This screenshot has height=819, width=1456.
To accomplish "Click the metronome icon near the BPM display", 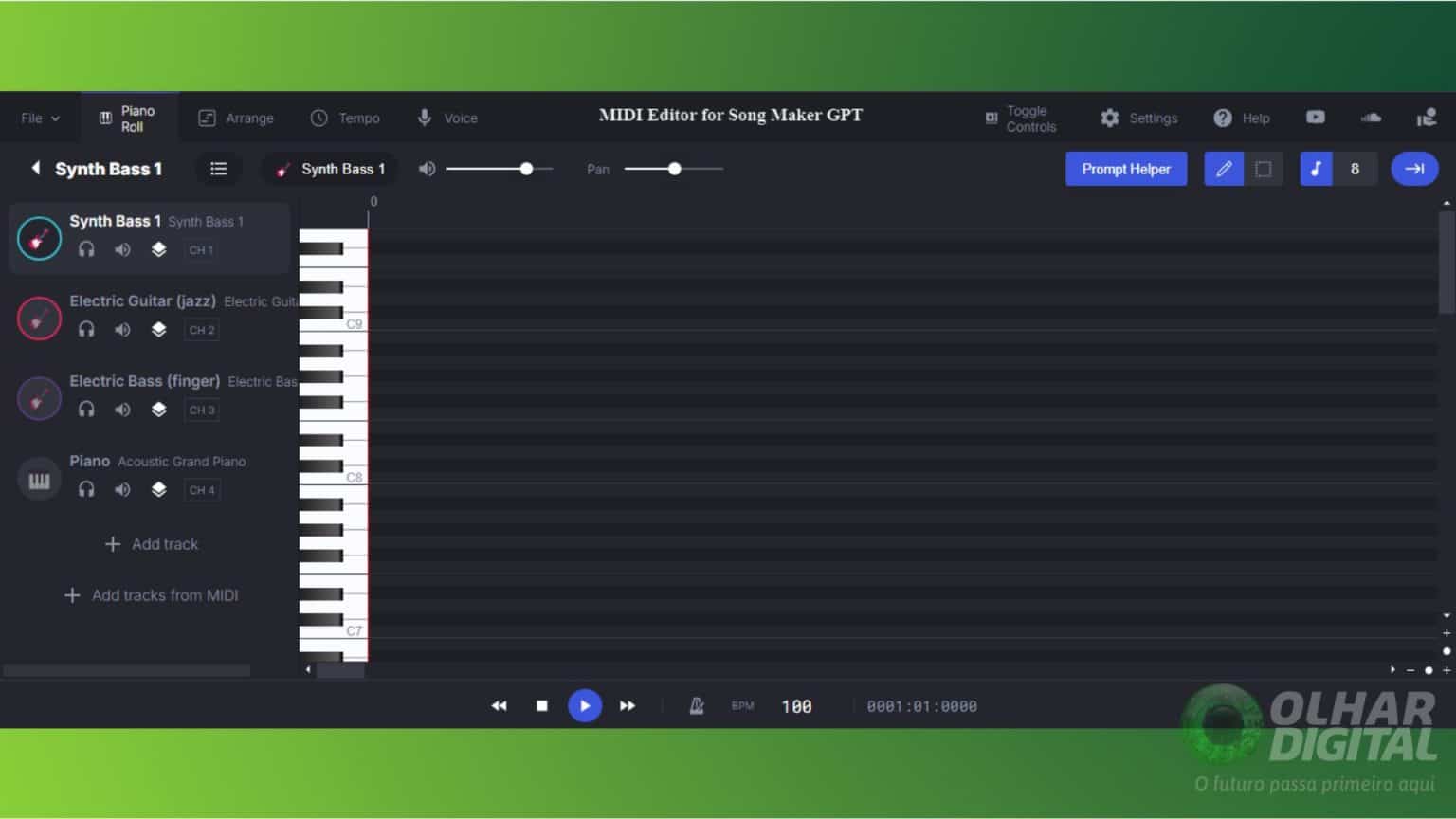I will click(x=697, y=705).
